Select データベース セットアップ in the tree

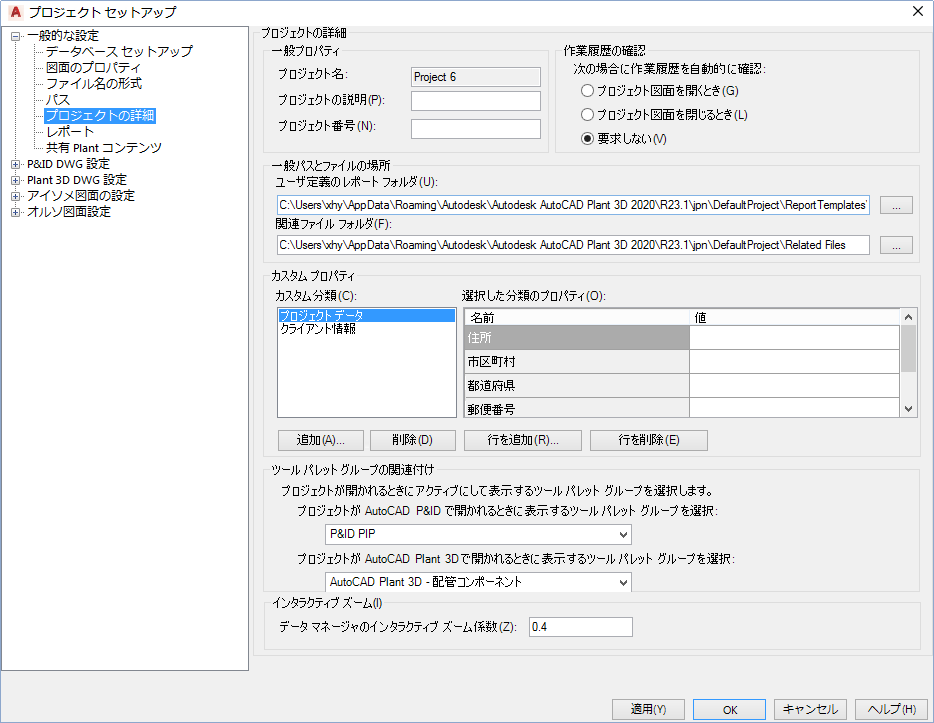119,52
